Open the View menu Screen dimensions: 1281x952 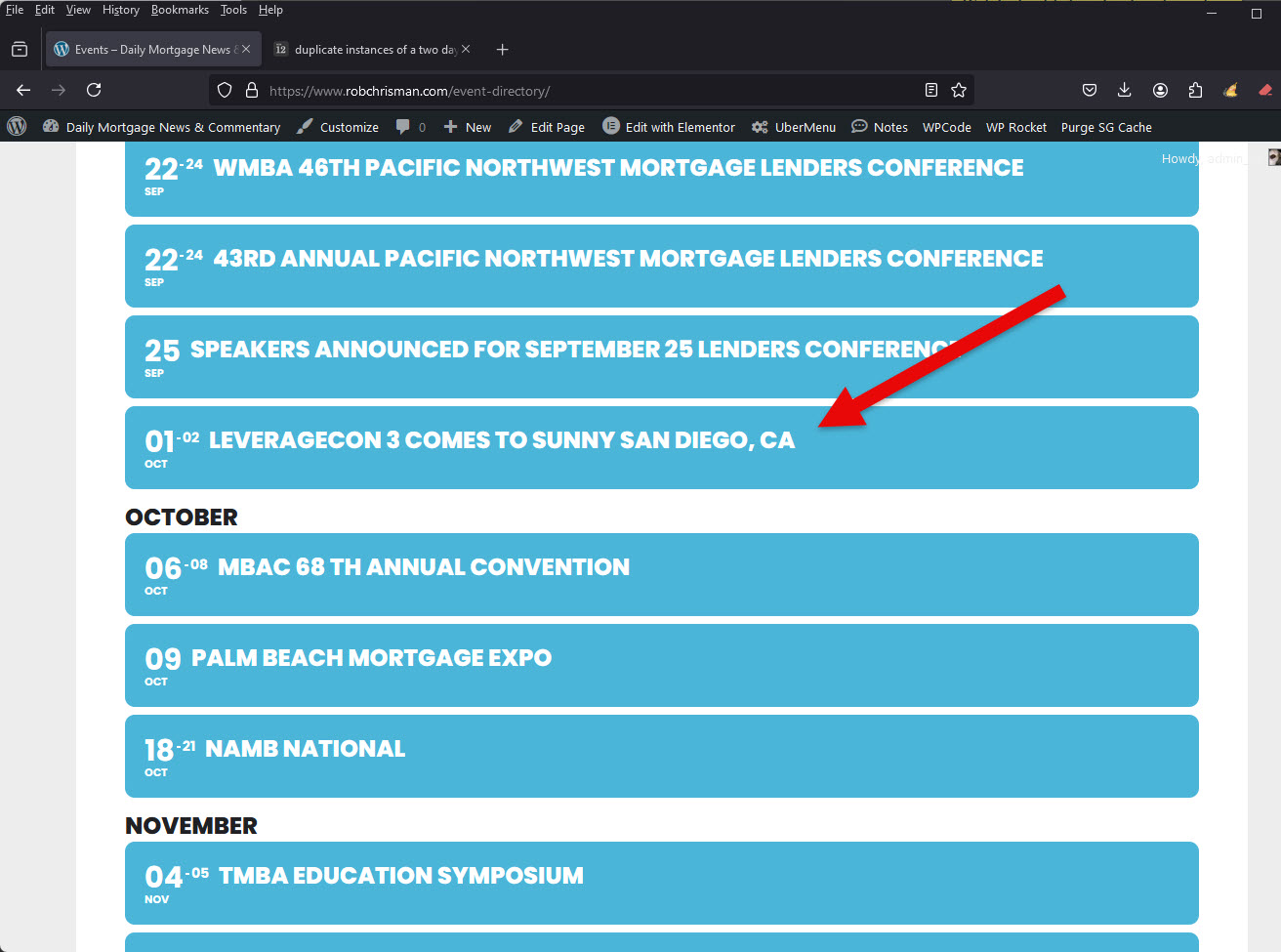[x=78, y=10]
